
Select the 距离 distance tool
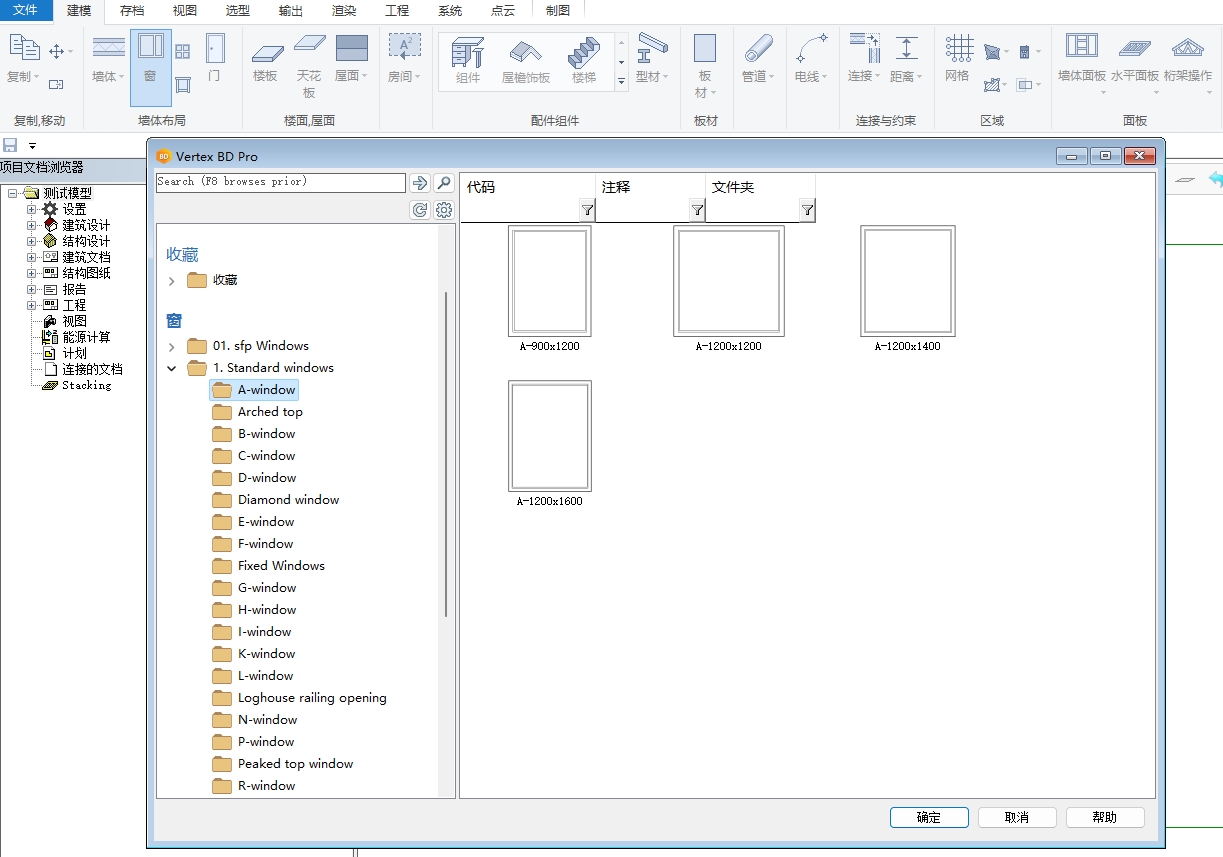coord(906,58)
